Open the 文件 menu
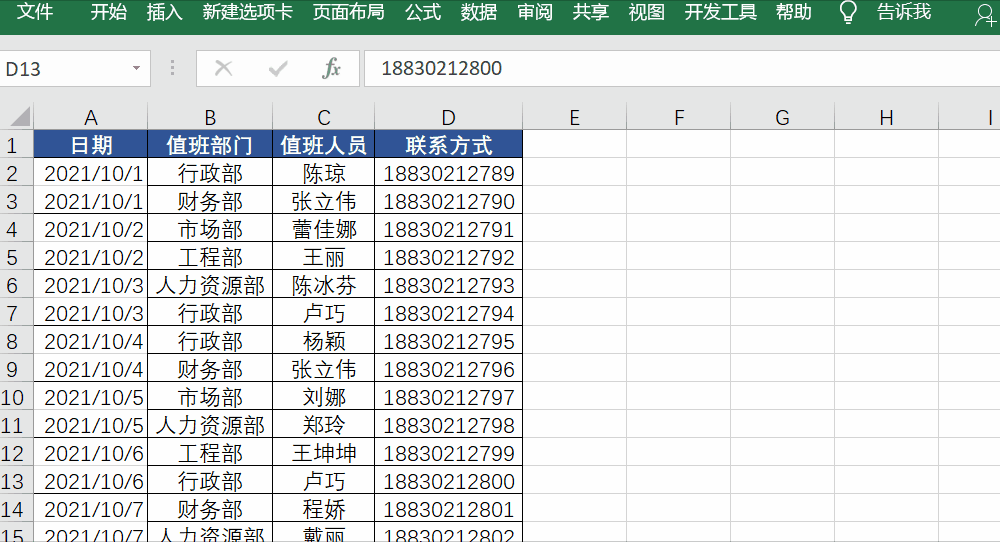 point(34,12)
